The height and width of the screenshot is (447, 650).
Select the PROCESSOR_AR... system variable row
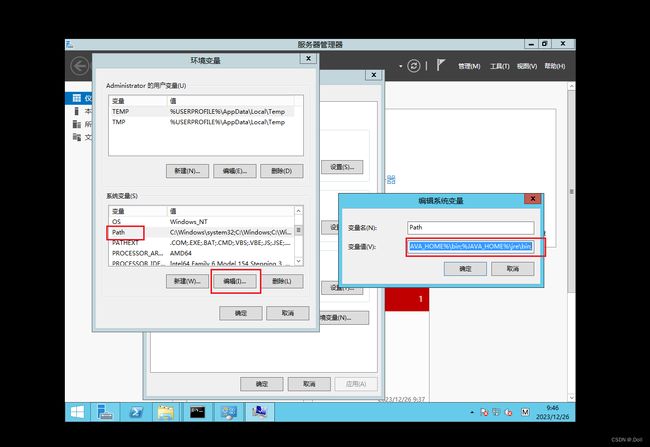click(201, 253)
